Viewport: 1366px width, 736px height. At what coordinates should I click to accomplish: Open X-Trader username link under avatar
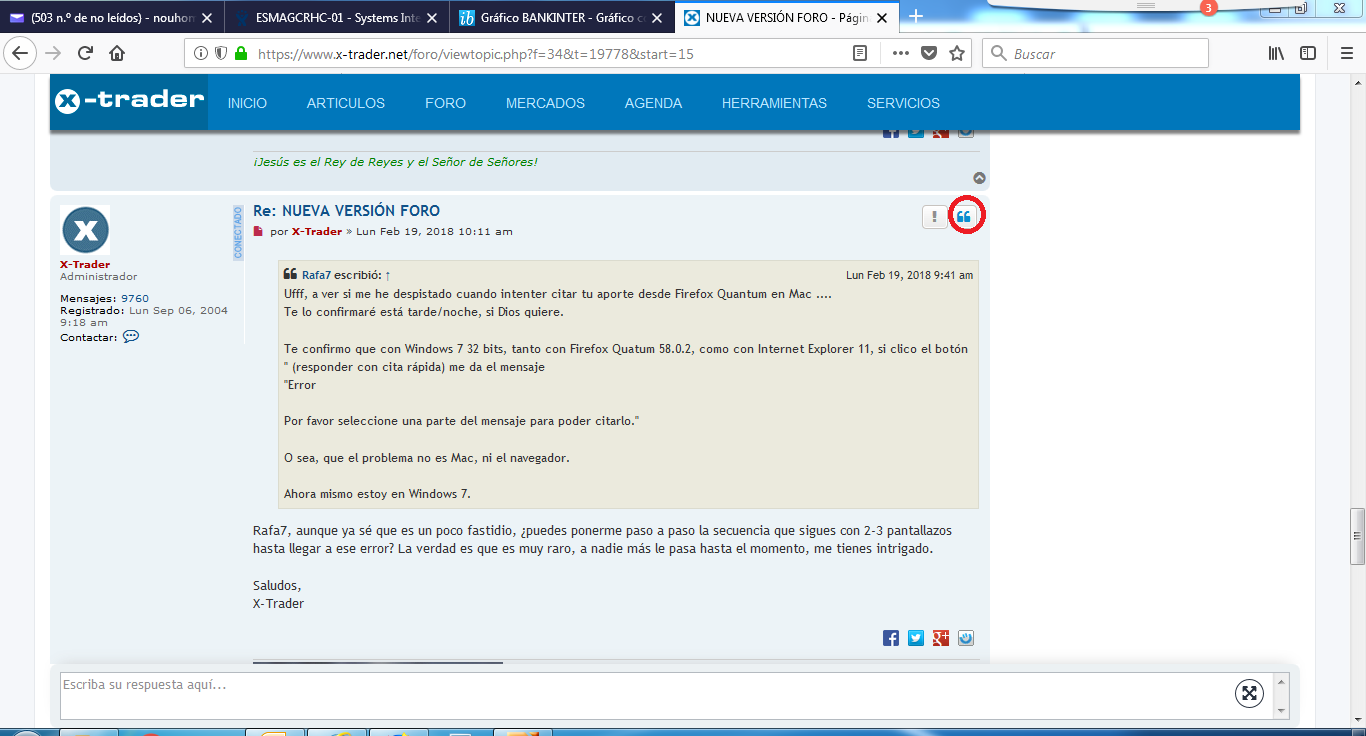(x=85, y=265)
